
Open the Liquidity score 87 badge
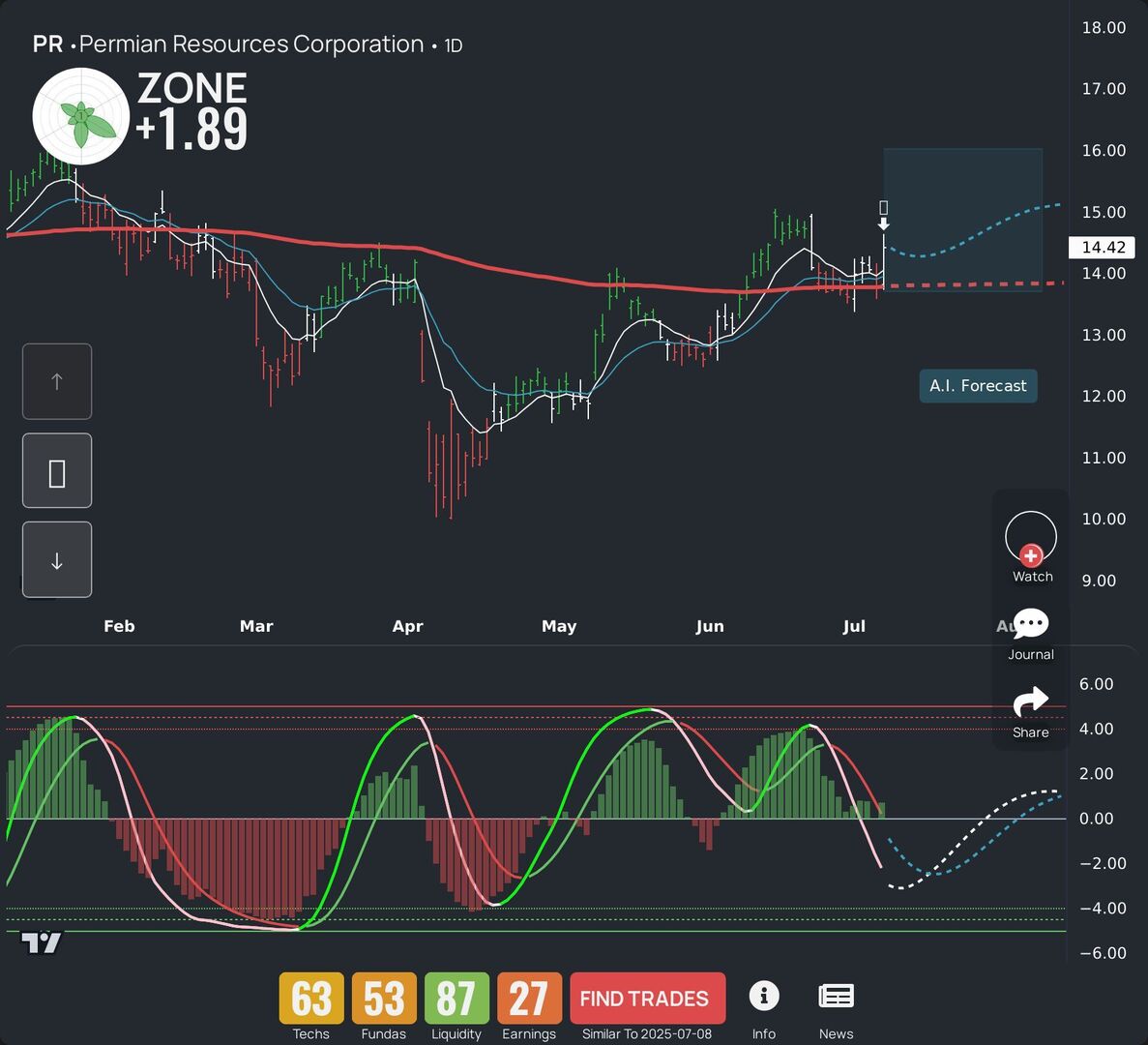456,999
